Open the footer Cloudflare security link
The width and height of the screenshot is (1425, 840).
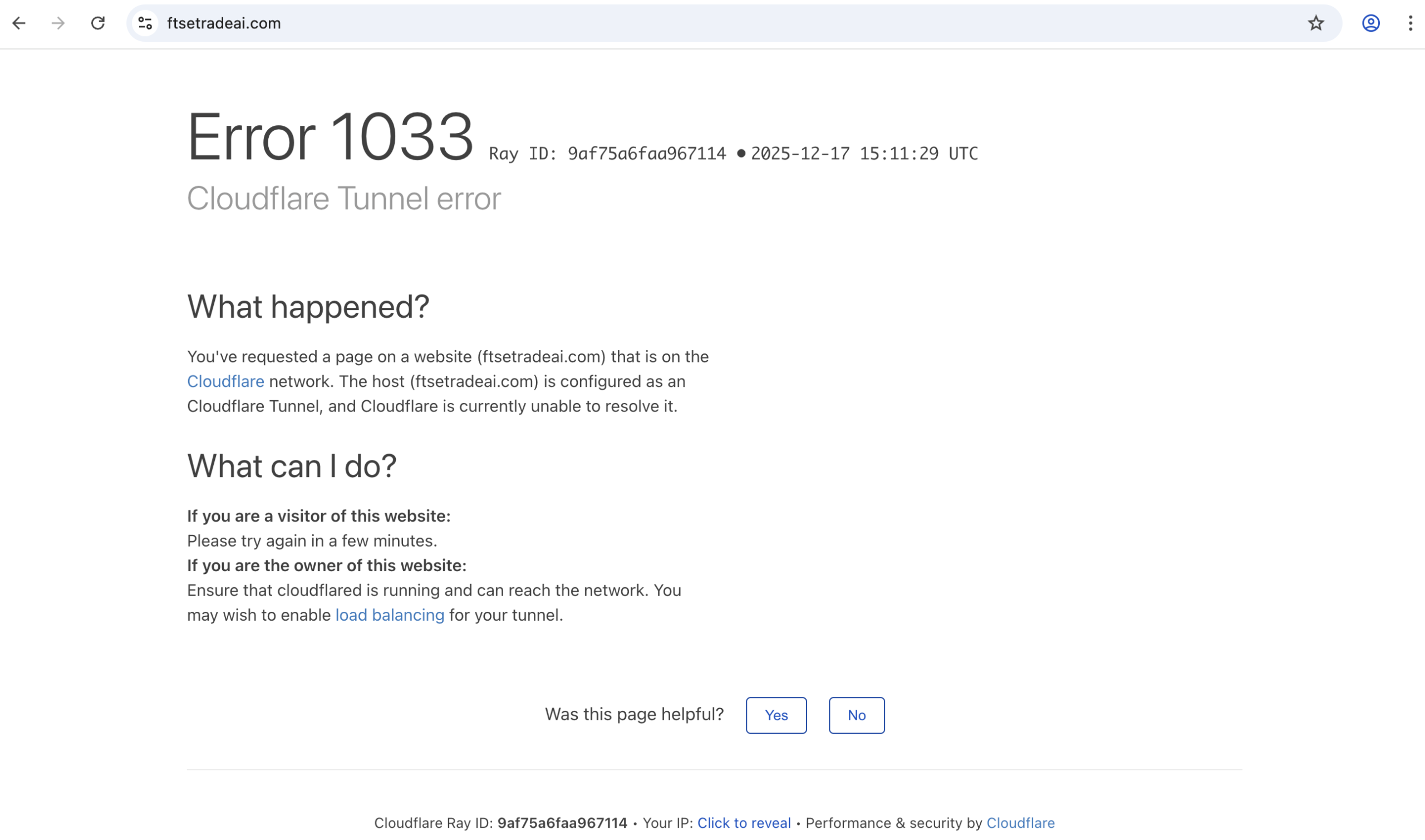[x=1020, y=823]
